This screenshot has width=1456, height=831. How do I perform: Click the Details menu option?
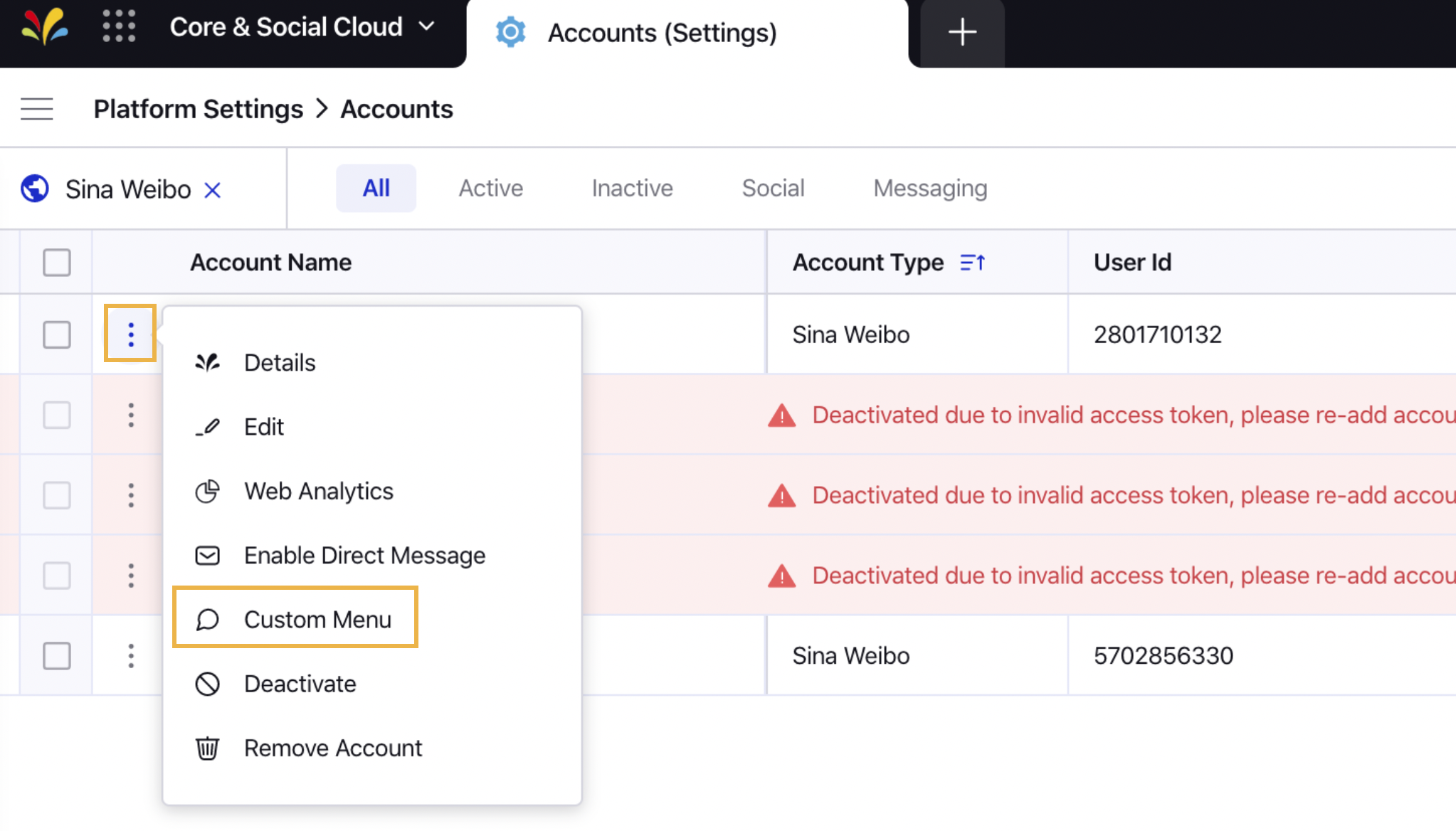coord(279,362)
